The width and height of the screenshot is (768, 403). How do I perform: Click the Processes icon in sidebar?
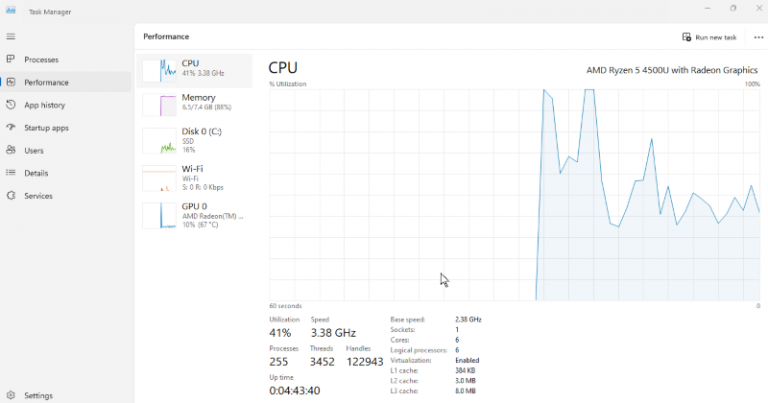click(11, 60)
